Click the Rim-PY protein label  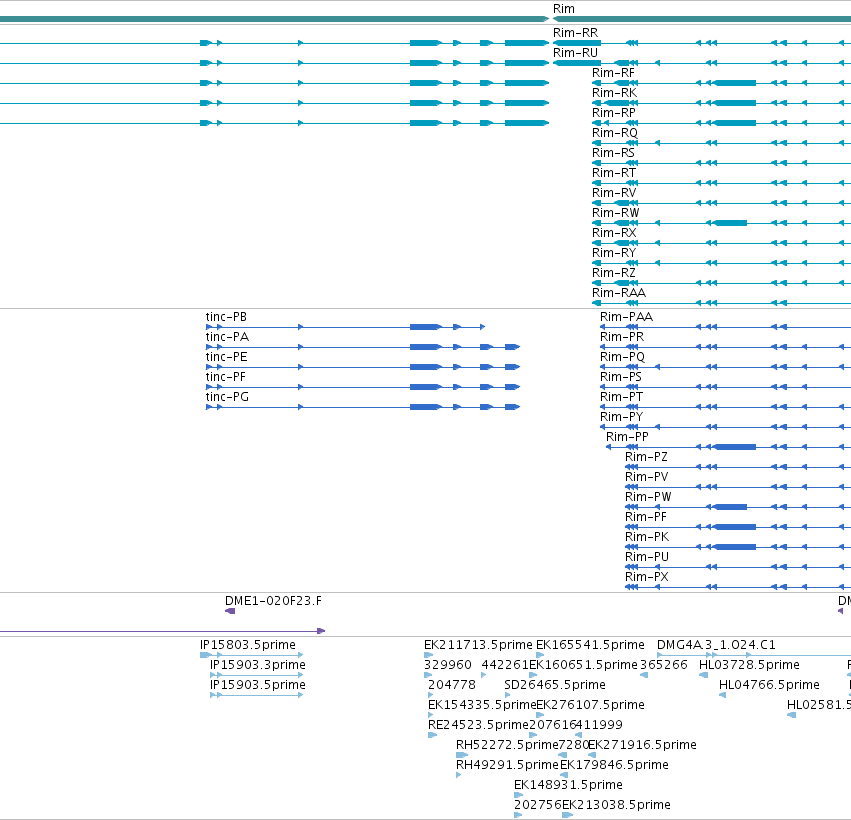point(621,417)
